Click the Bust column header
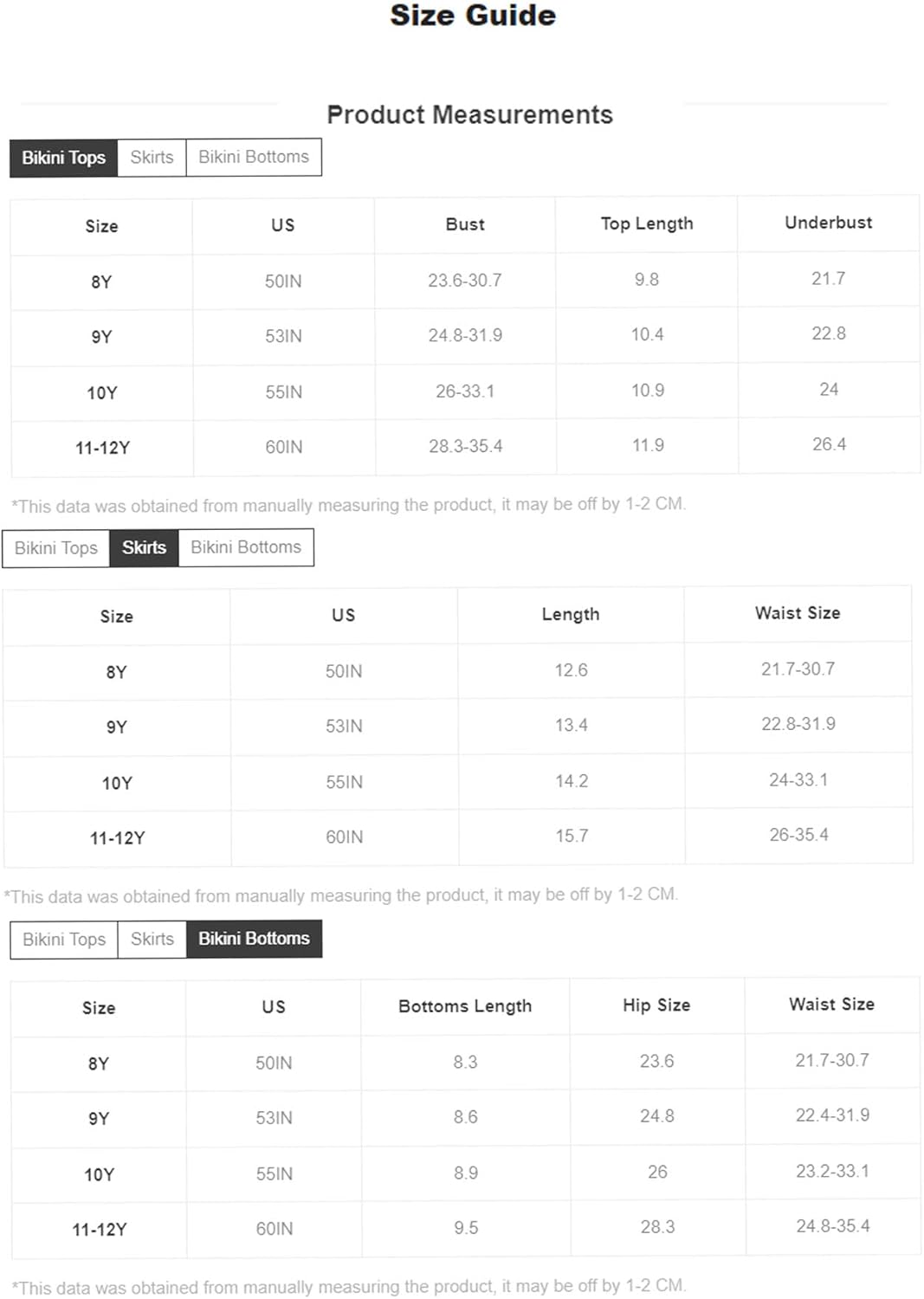Screen dimensions: 924x1299 (465, 224)
